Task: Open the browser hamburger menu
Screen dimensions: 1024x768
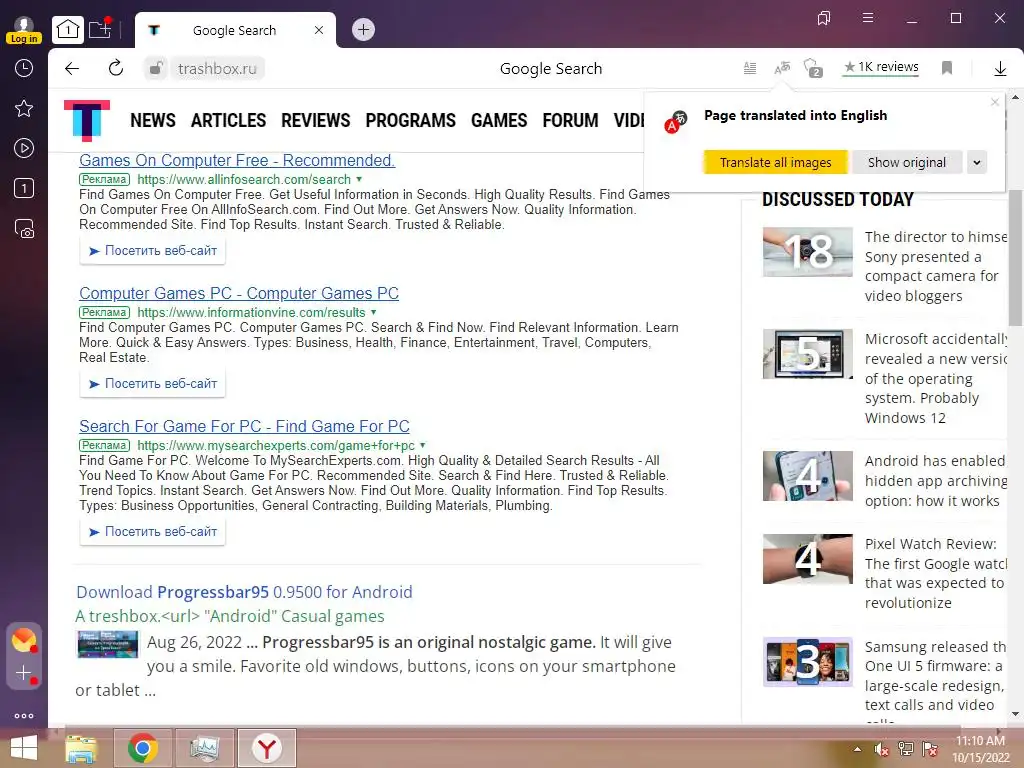Action: click(x=868, y=18)
